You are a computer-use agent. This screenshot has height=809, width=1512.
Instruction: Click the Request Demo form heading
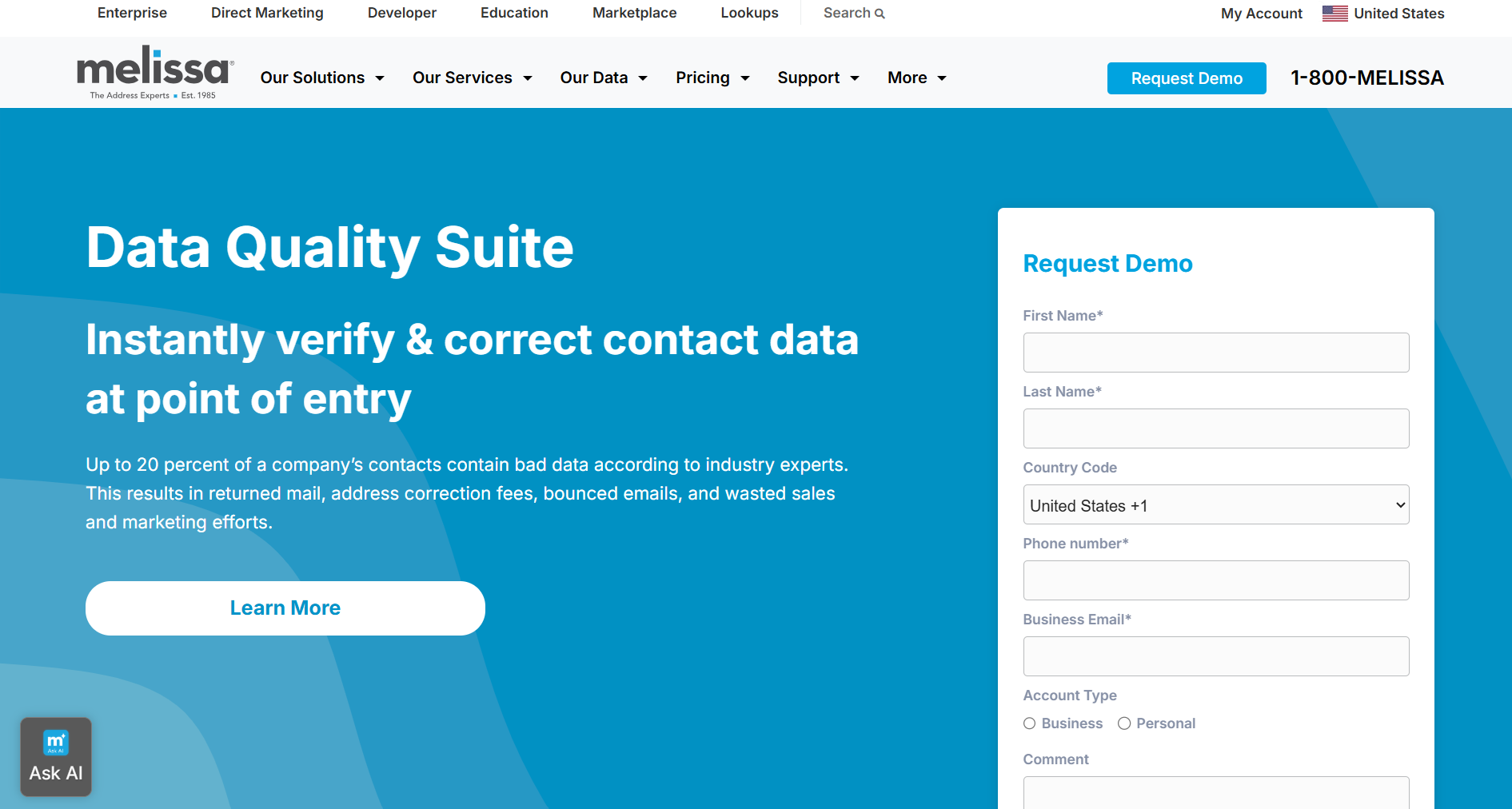click(x=1107, y=263)
